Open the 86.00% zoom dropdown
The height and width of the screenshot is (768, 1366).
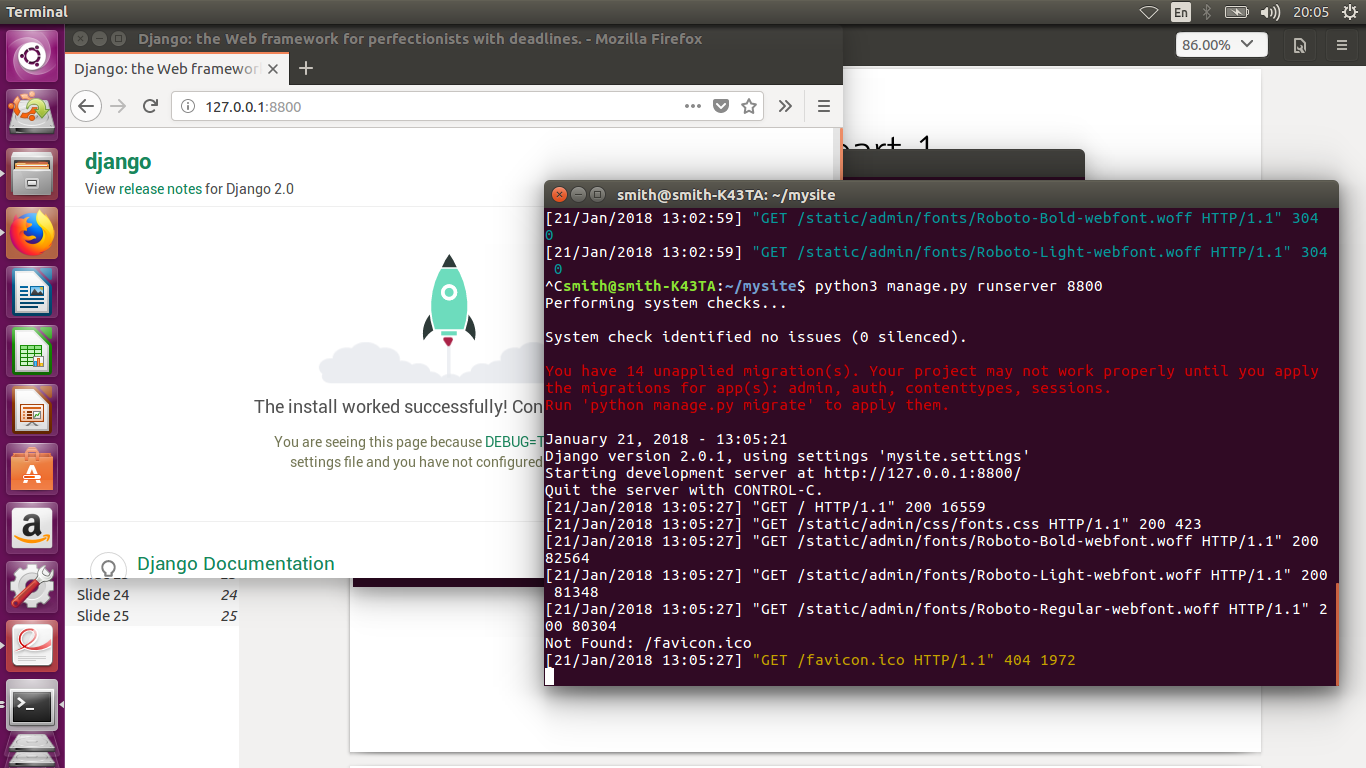click(x=1221, y=45)
